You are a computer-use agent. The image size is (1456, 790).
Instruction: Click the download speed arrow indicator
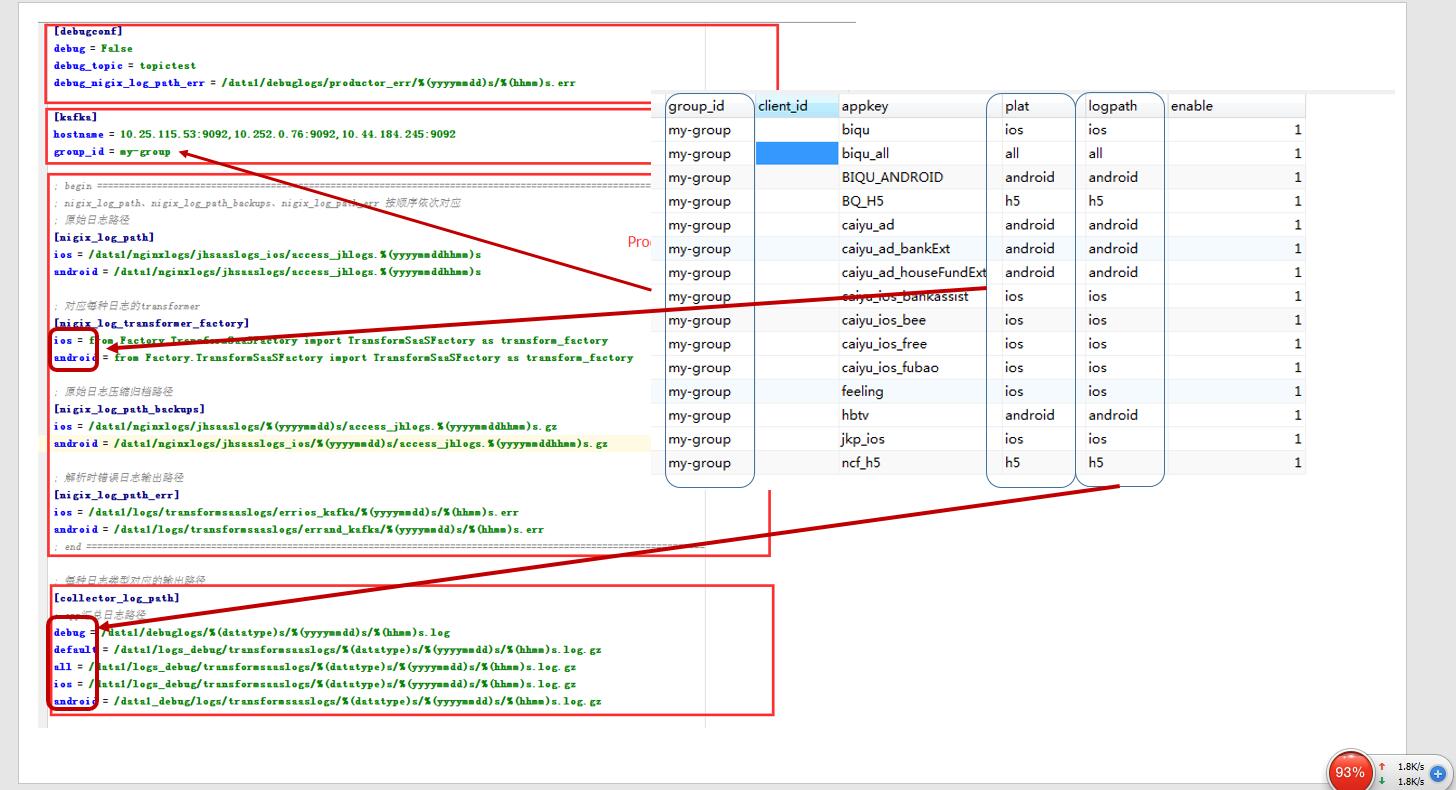pos(1382,781)
